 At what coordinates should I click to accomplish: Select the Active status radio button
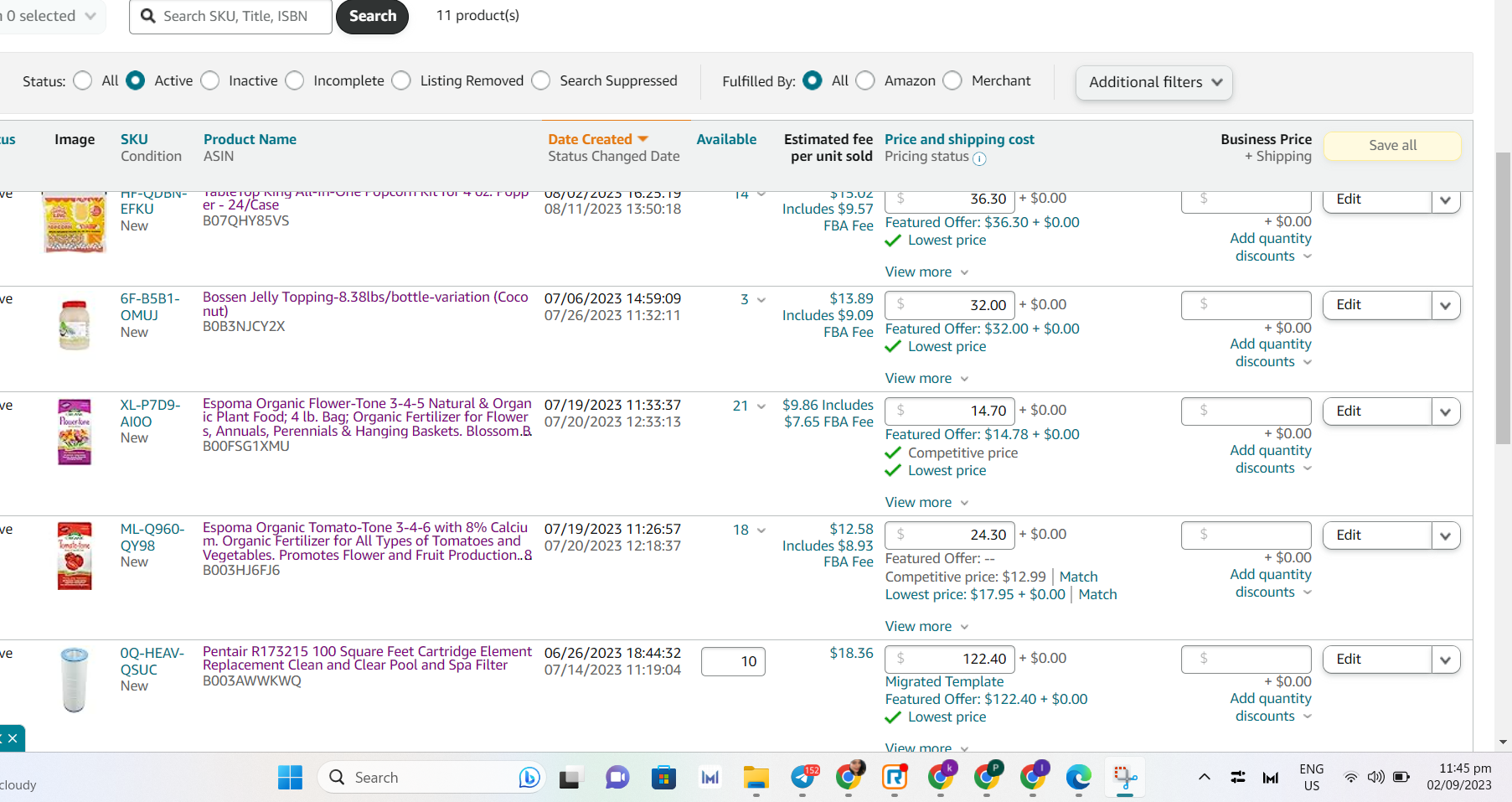tap(135, 80)
